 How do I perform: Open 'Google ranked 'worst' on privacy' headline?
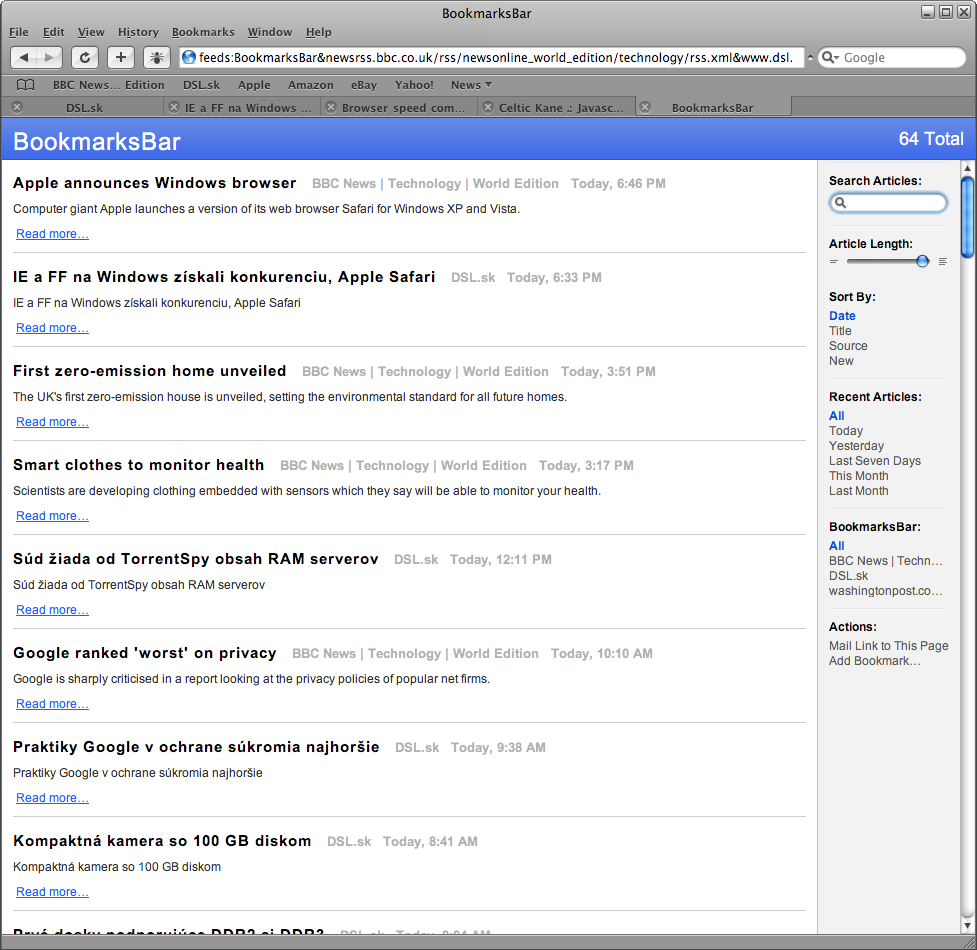click(x=145, y=653)
